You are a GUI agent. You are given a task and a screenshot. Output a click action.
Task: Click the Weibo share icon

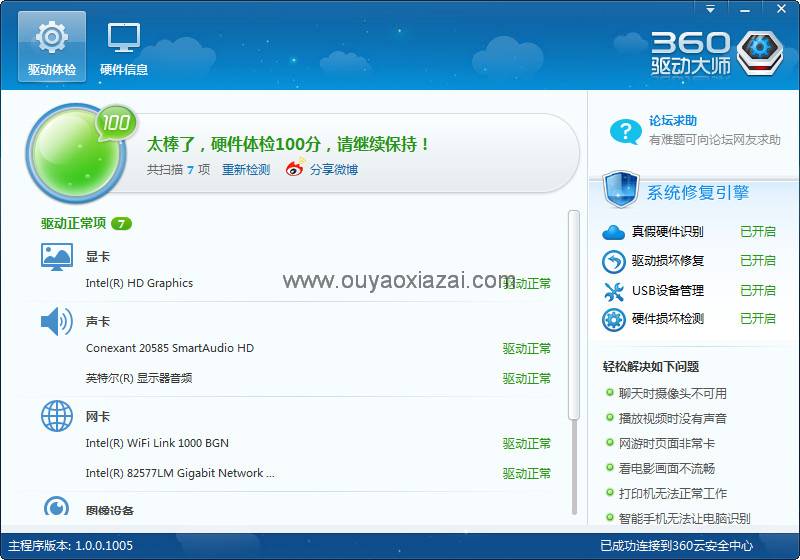coord(295,167)
